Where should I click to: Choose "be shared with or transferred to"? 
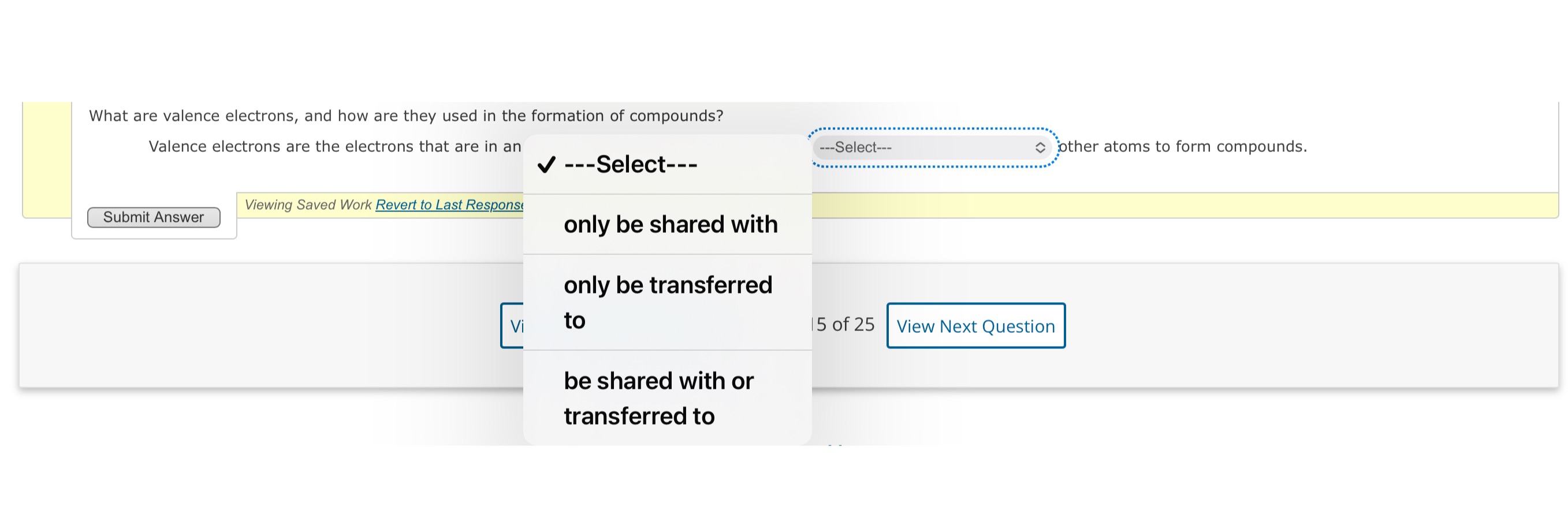click(658, 398)
